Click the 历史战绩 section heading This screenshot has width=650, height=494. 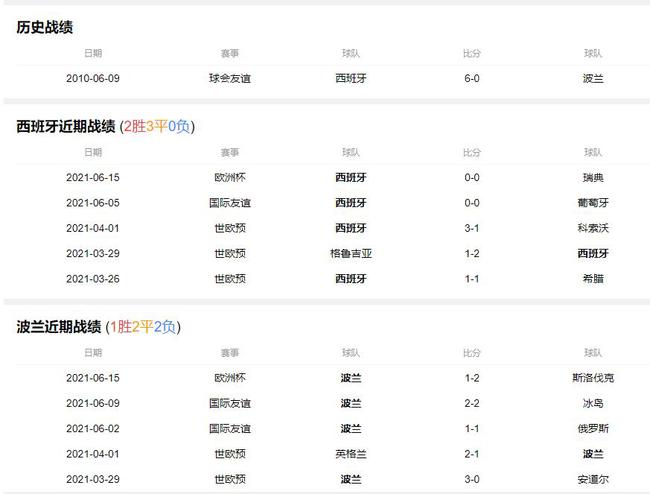pyautogui.click(x=45, y=27)
